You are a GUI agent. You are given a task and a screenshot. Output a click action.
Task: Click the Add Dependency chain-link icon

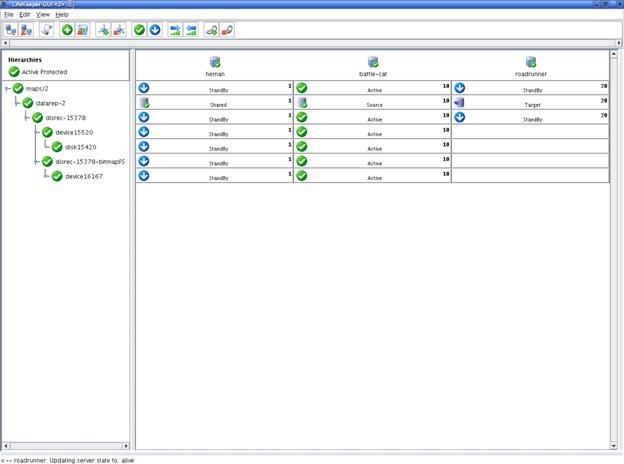click(212, 30)
